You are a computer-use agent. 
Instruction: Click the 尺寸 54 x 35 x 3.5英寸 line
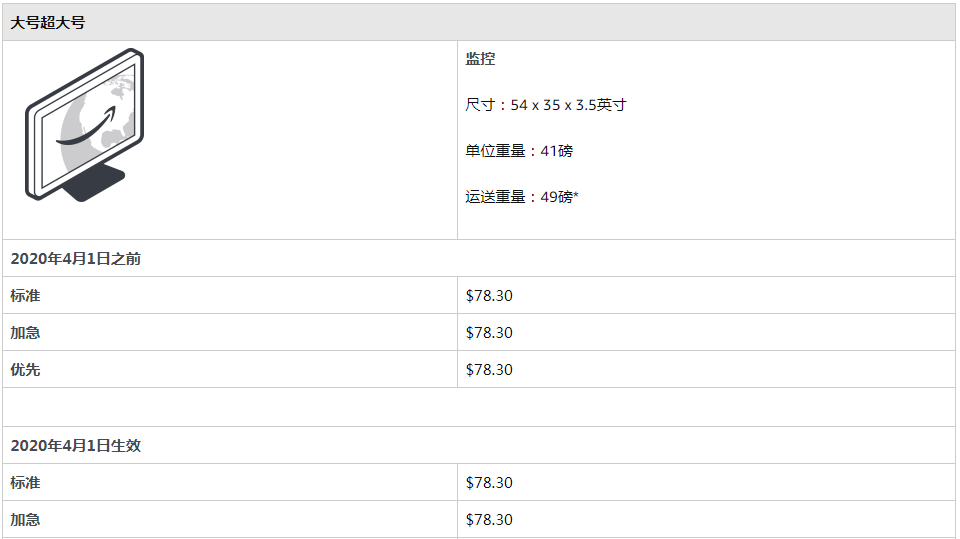(x=545, y=105)
